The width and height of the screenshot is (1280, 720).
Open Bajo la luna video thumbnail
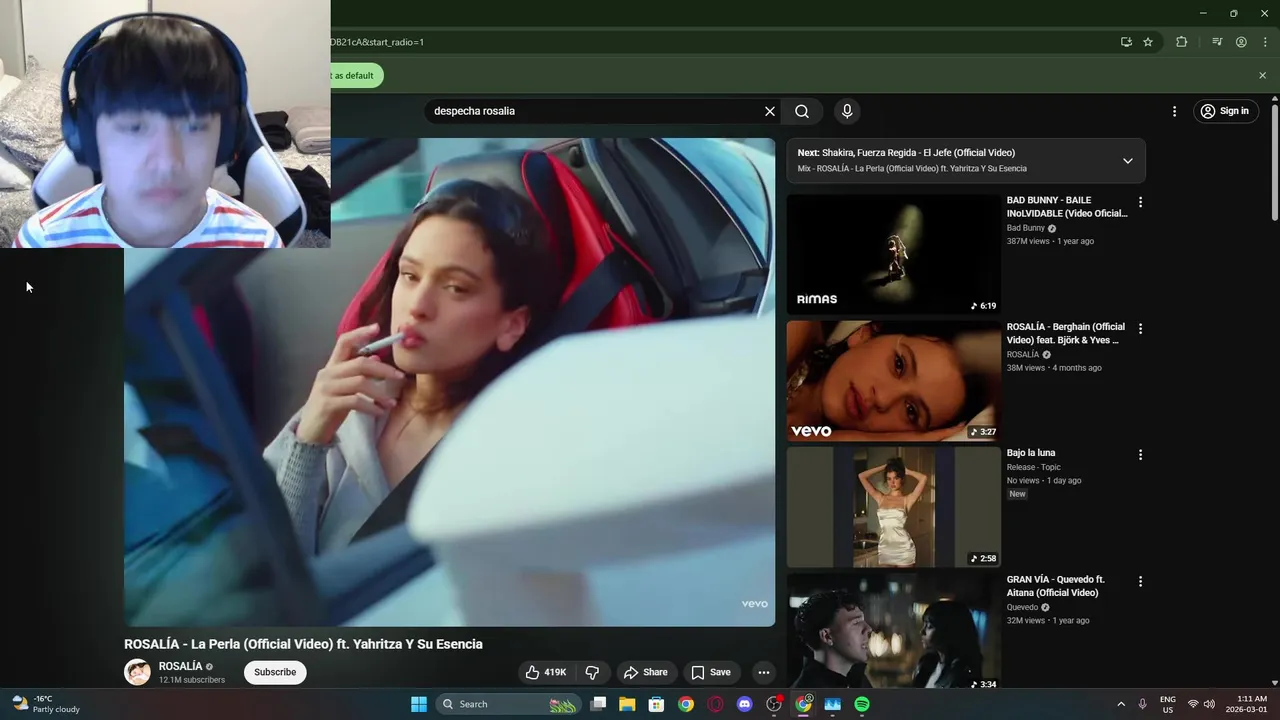pos(893,507)
